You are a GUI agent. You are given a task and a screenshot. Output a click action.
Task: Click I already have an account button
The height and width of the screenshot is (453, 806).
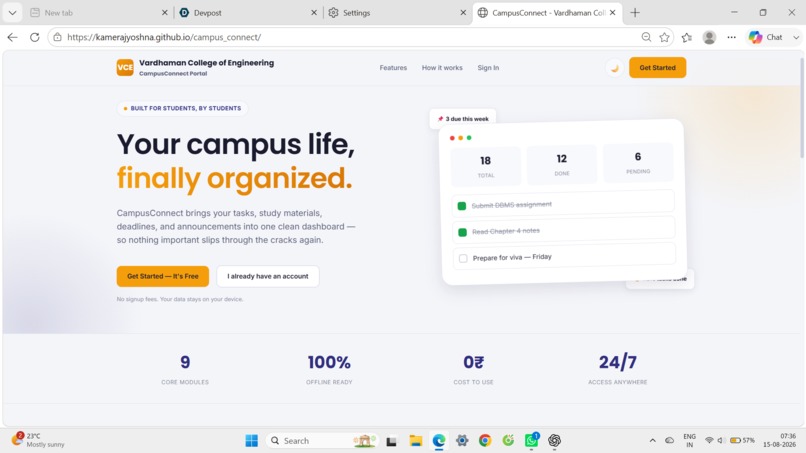pyautogui.click(x=268, y=276)
